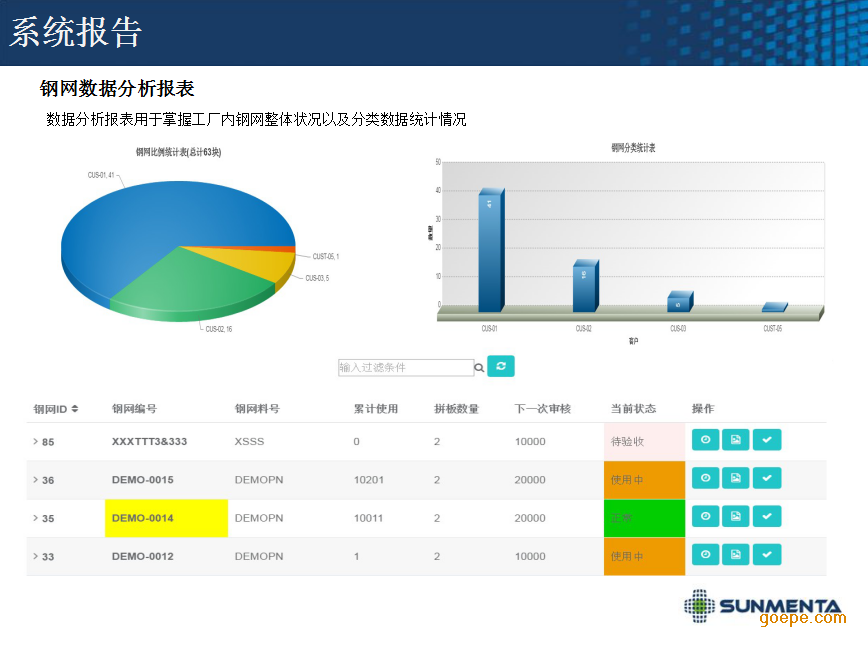Click the green status cell for ID 35
Screen dimensions: 868x649
(644, 518)
